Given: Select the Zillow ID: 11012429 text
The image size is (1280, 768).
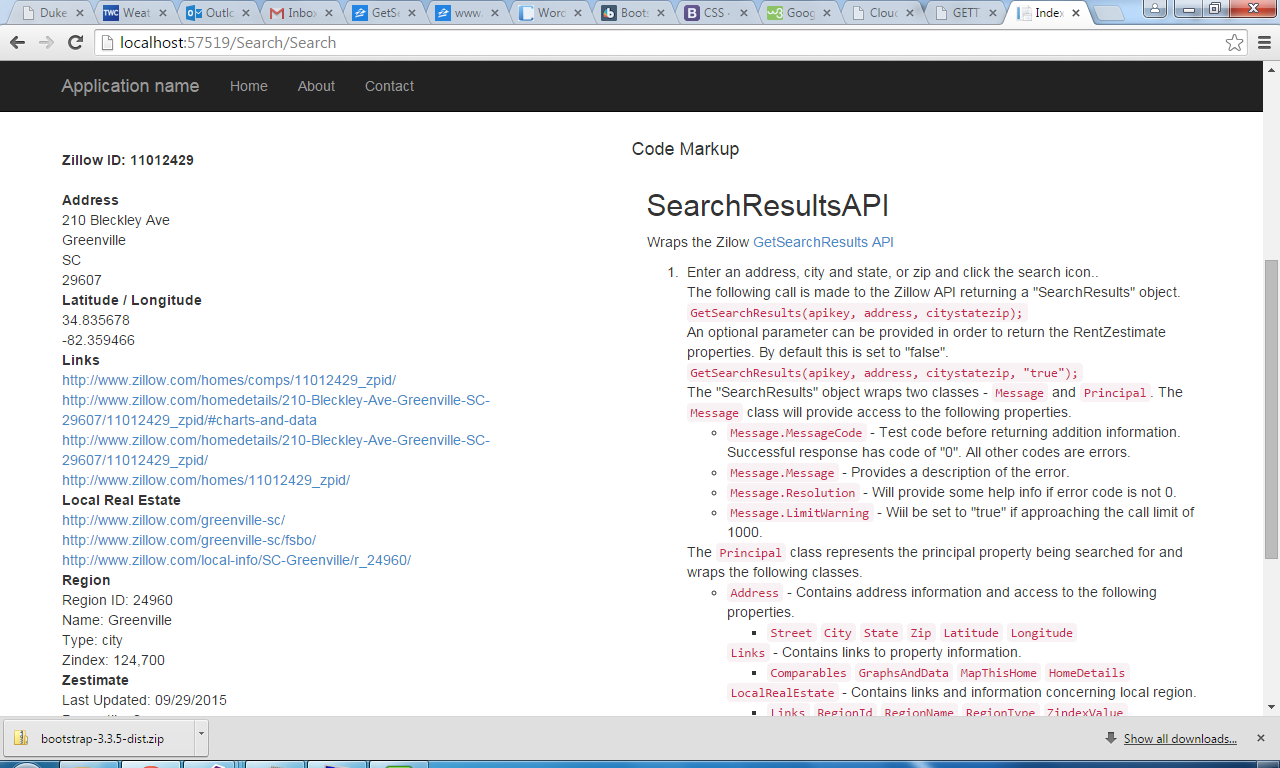Looking at the screenshot, I should 128,160.
